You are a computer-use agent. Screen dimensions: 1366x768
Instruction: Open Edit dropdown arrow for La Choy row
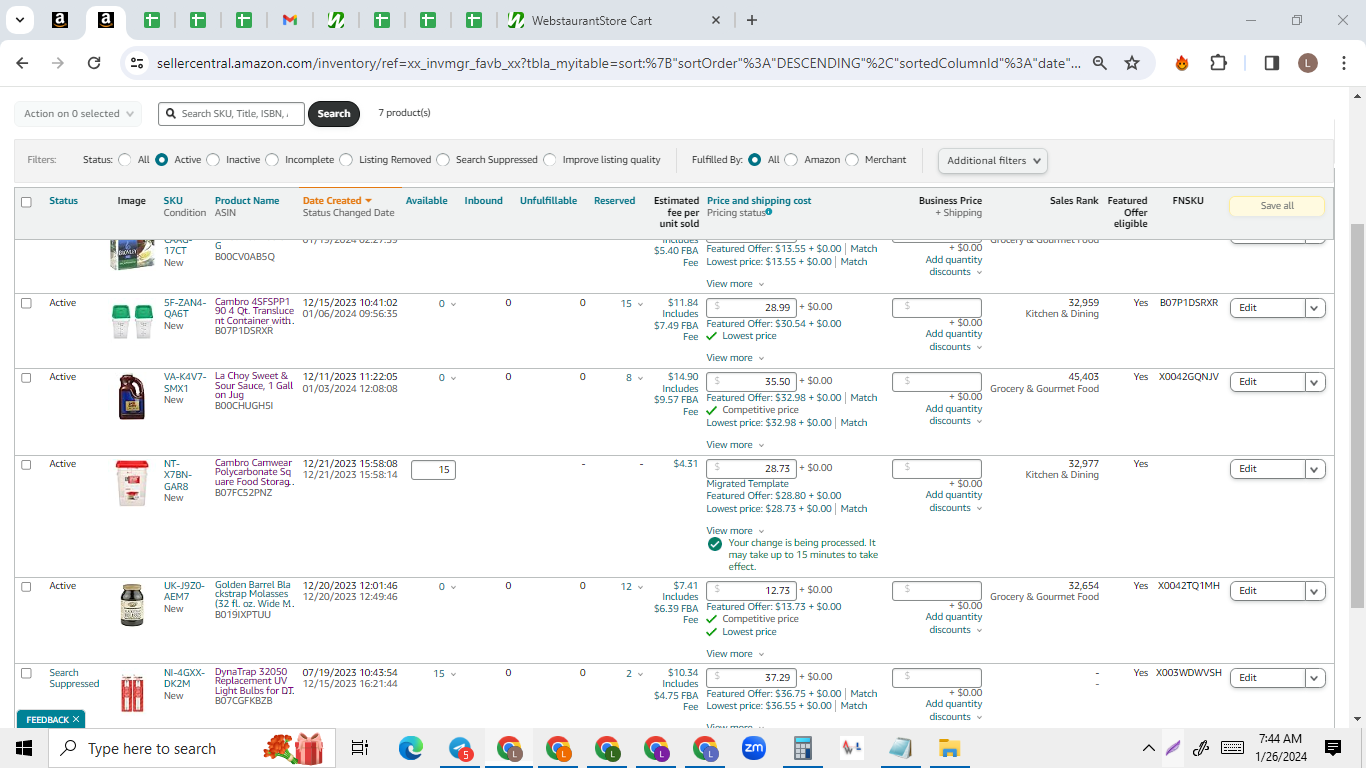point(1315,382)
